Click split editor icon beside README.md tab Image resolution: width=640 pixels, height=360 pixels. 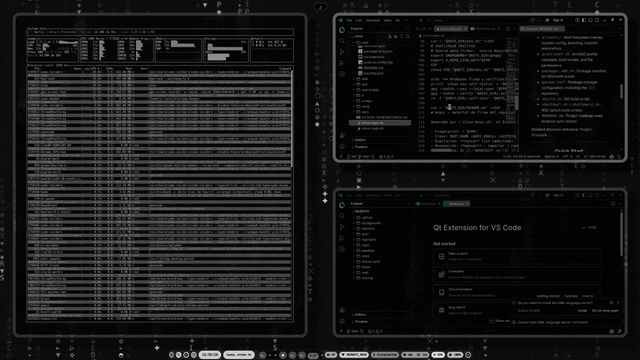[x=508, y=29]
